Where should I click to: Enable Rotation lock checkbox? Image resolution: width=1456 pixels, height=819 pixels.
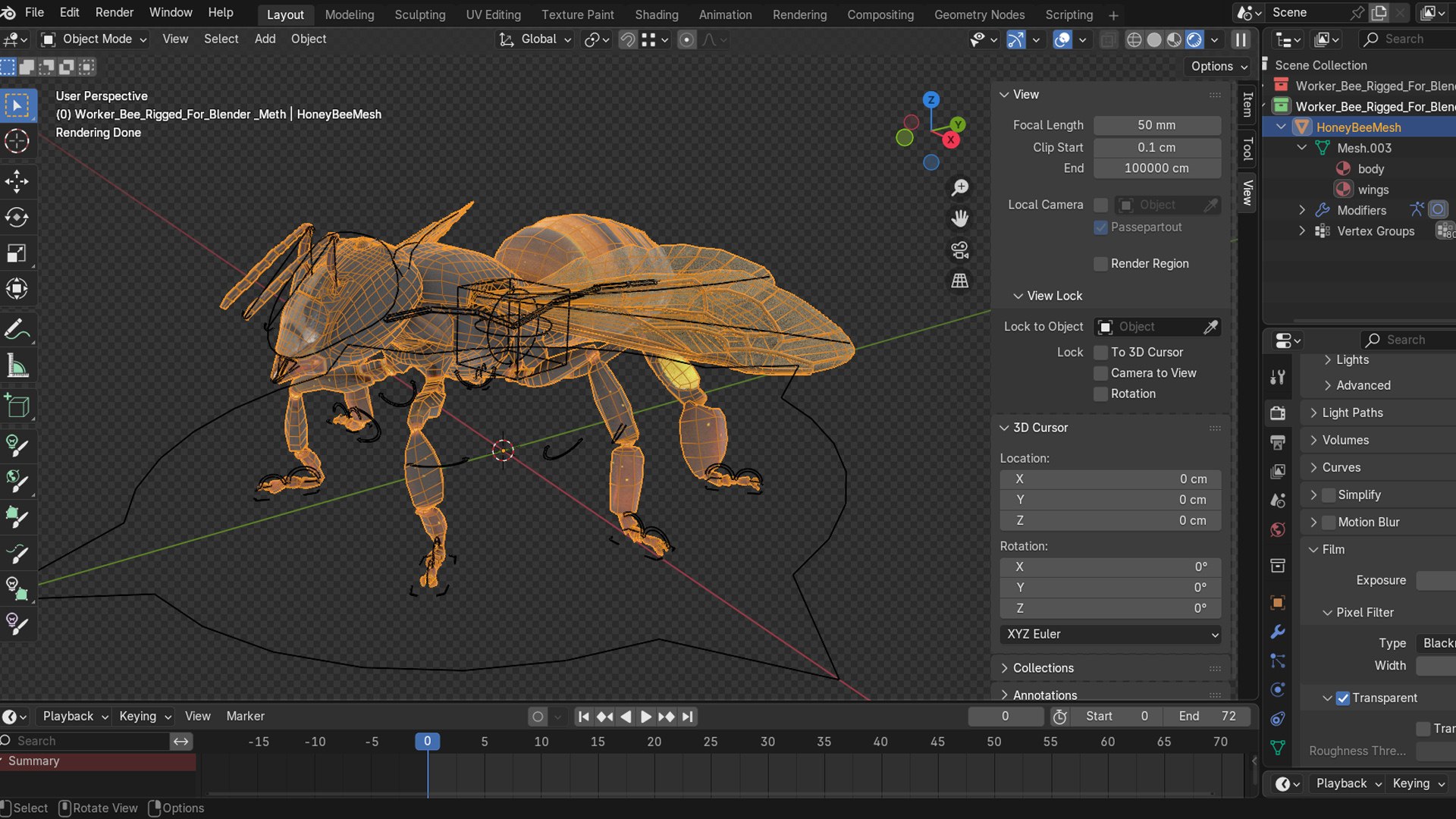coord(1100,394)
